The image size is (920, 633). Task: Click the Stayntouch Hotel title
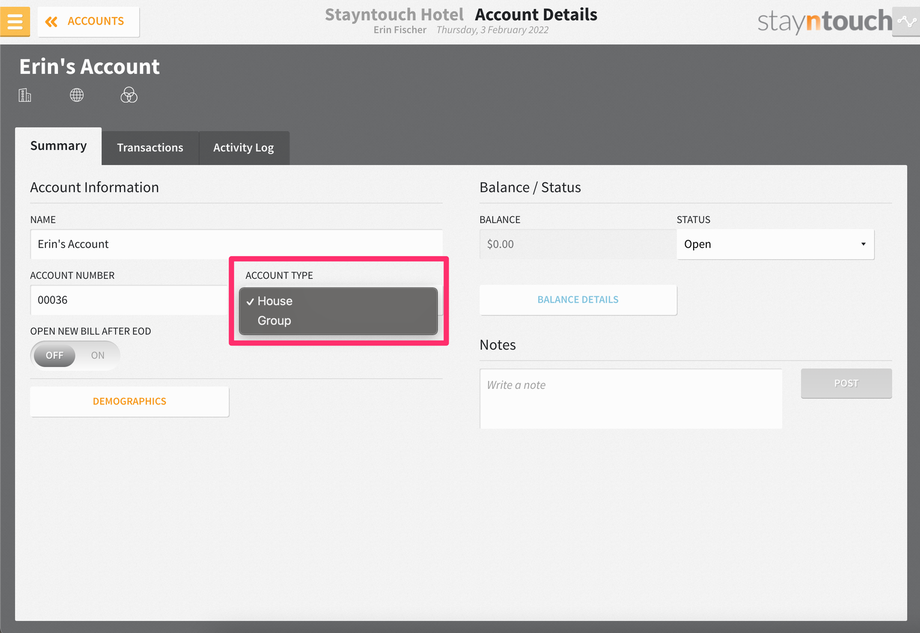coord(394,15)
